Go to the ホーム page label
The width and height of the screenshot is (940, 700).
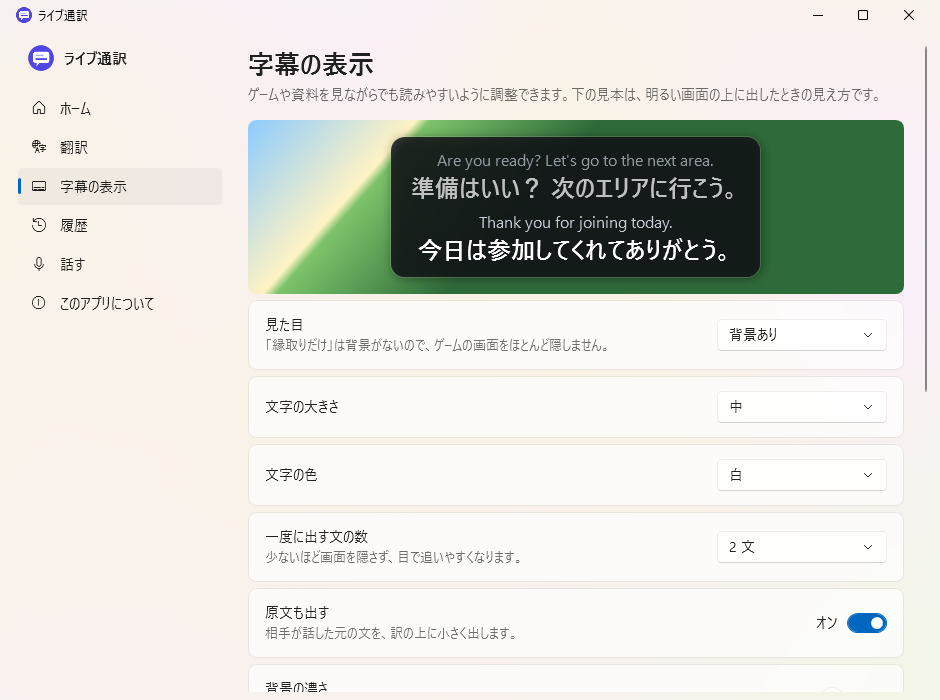click(76, 108)
